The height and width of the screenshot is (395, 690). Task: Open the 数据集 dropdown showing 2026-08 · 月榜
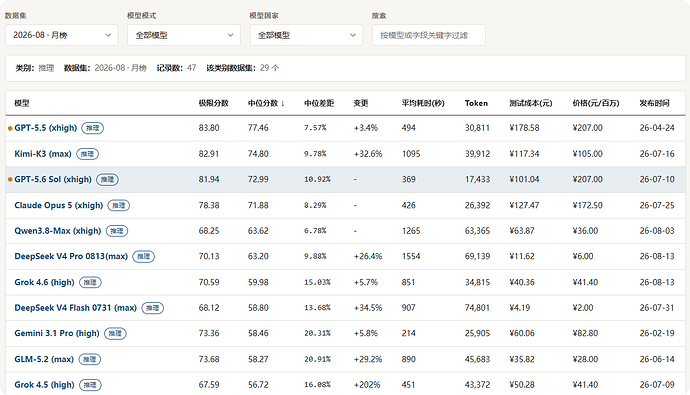62,35
